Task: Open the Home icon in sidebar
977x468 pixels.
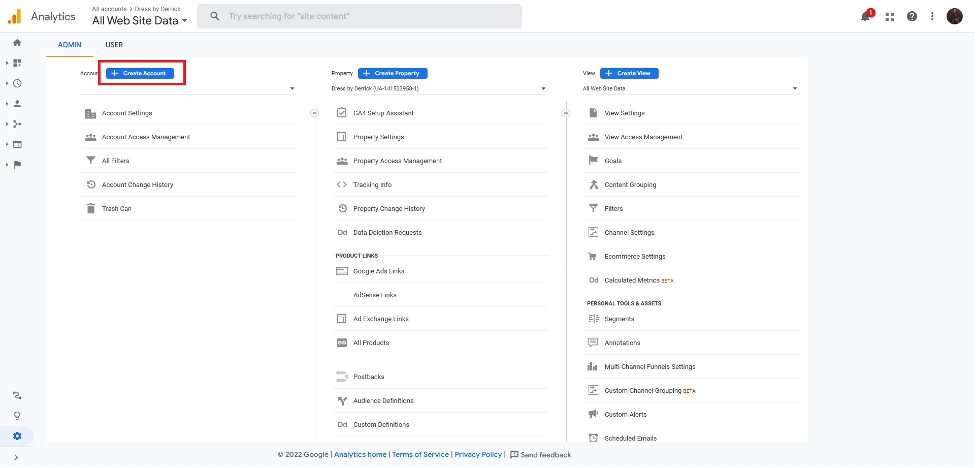Action: pyautogui.click(x=17, y=42)
